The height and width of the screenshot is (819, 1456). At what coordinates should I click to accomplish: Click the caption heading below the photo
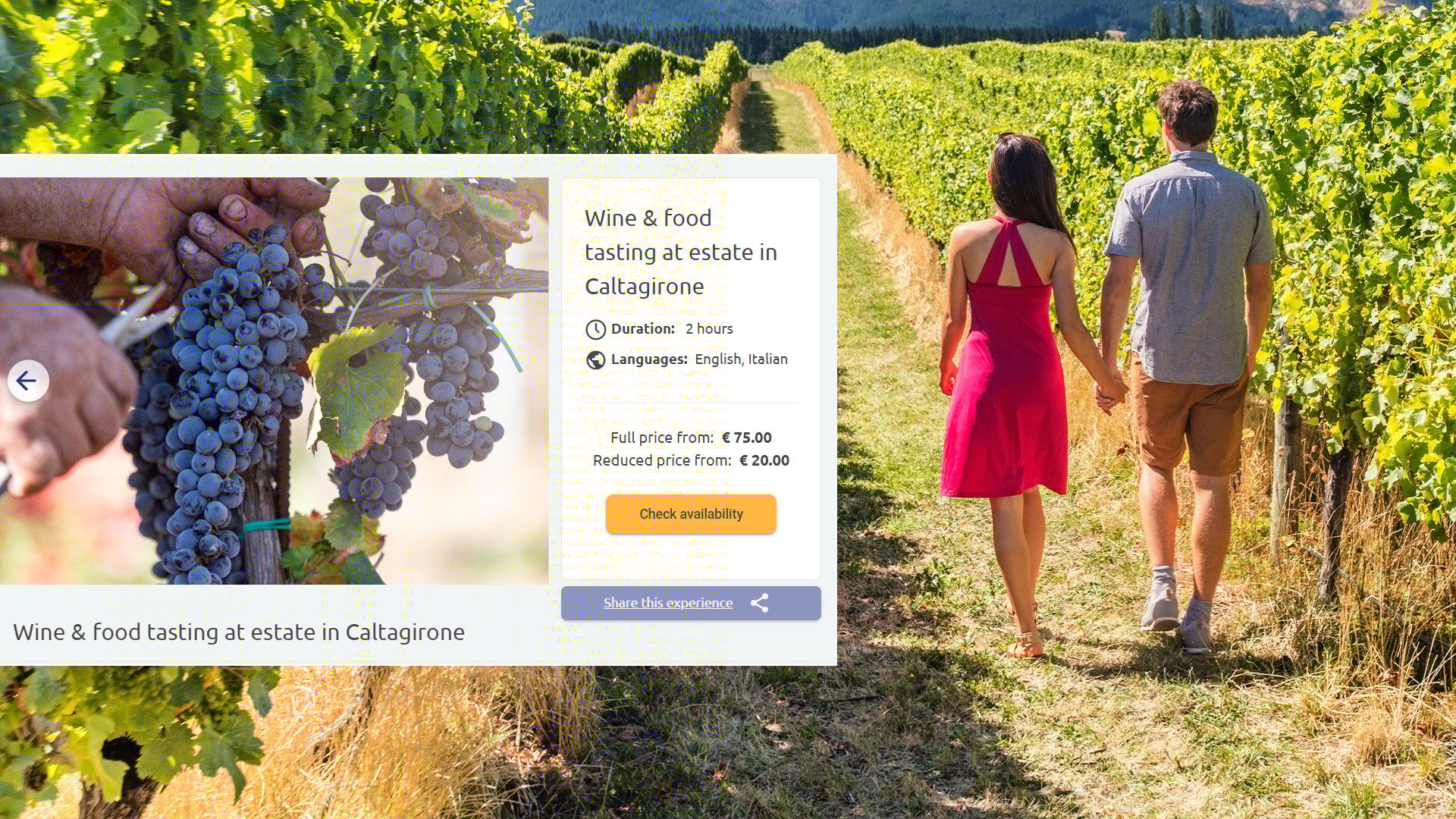239,632
